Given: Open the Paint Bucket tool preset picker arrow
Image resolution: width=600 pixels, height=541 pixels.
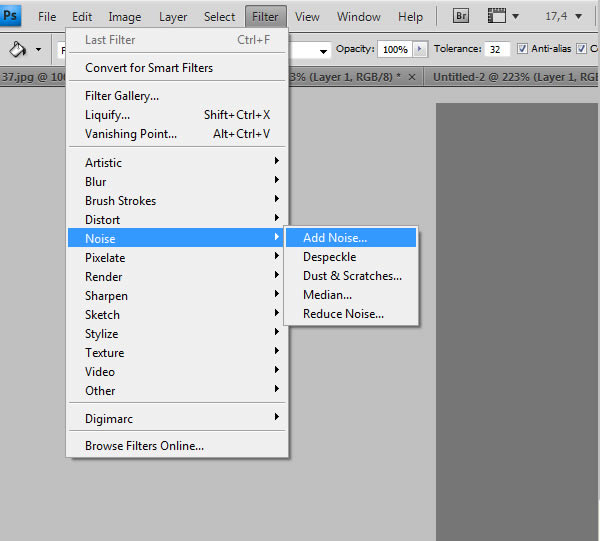Looking at the screenshot, I should pyautogui.click(x=39, y=49).
